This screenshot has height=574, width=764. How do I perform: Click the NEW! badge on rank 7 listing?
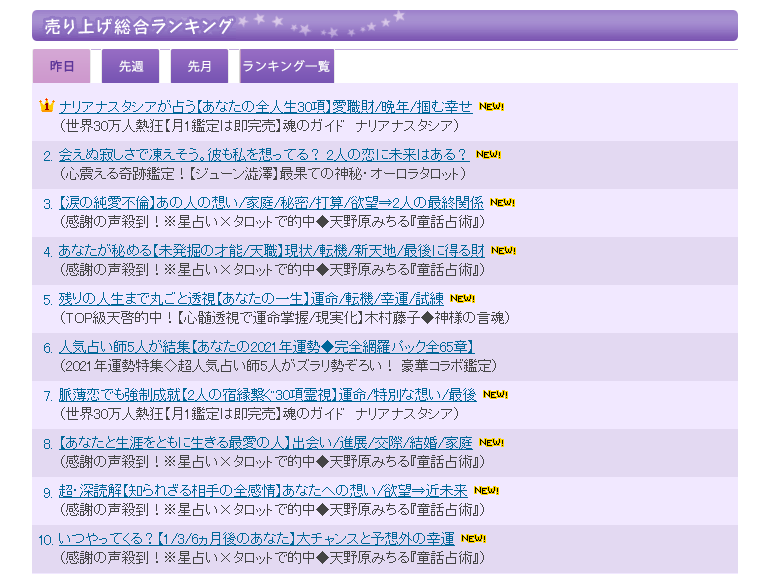(x=495, y=394)
